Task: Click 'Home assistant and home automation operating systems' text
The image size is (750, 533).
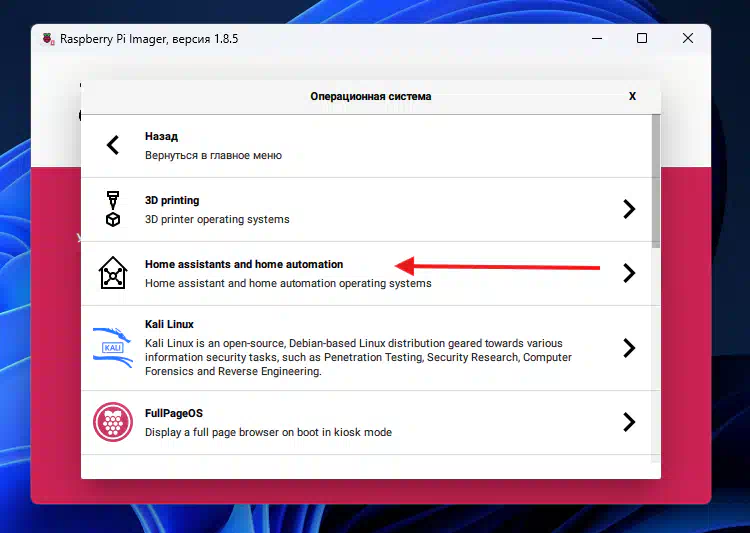Action: coord(288,283)
